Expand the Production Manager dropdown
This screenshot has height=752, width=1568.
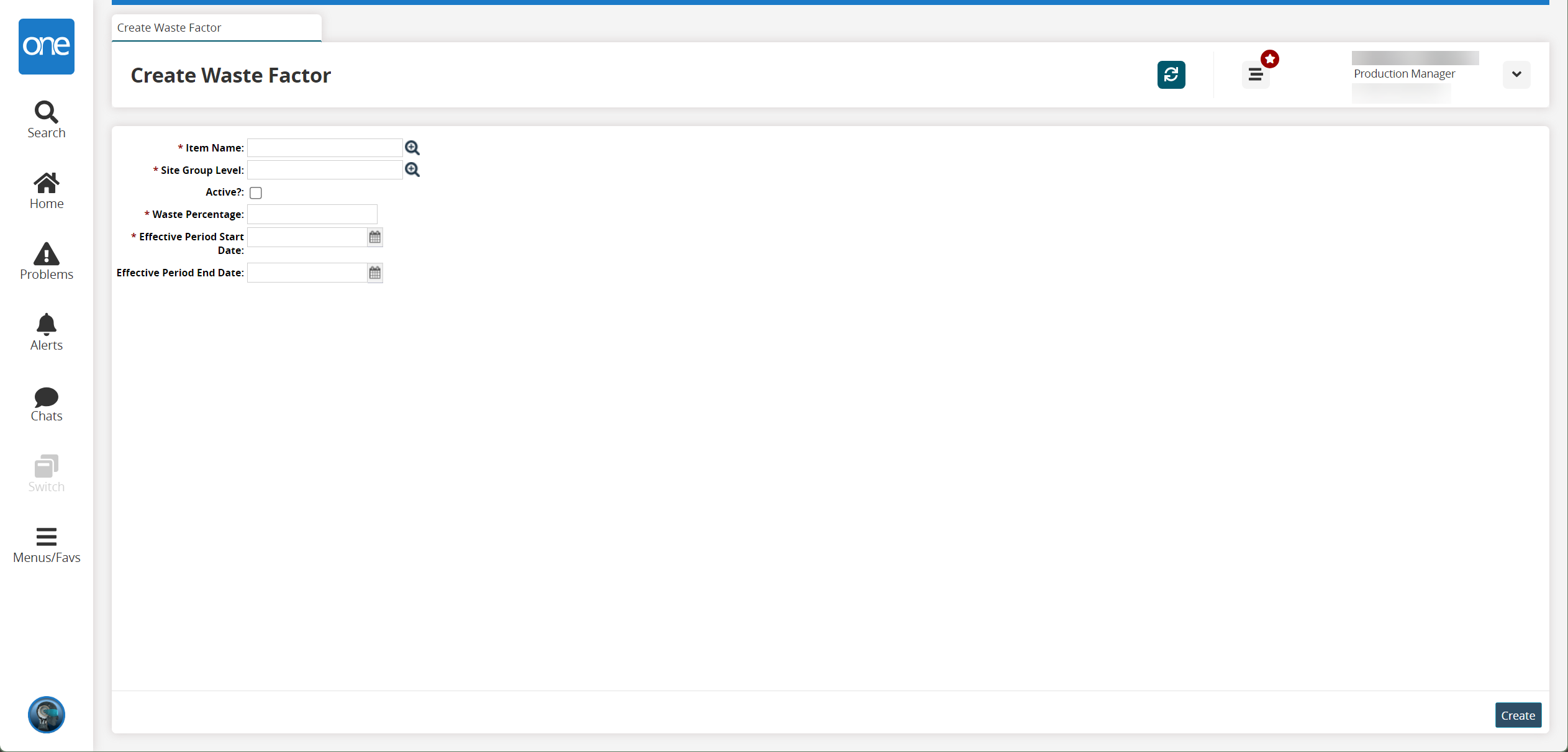pos(1517,75)
